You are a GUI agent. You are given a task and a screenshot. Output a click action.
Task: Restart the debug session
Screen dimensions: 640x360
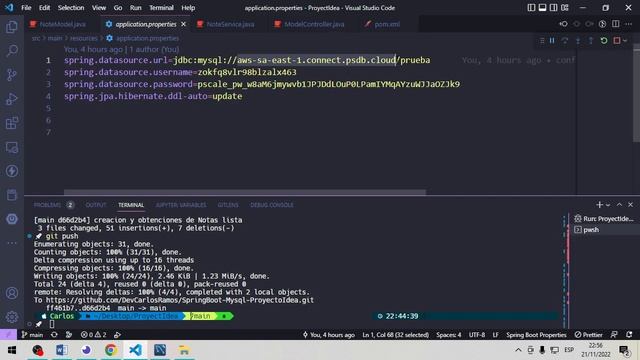[x=604, y=40]
